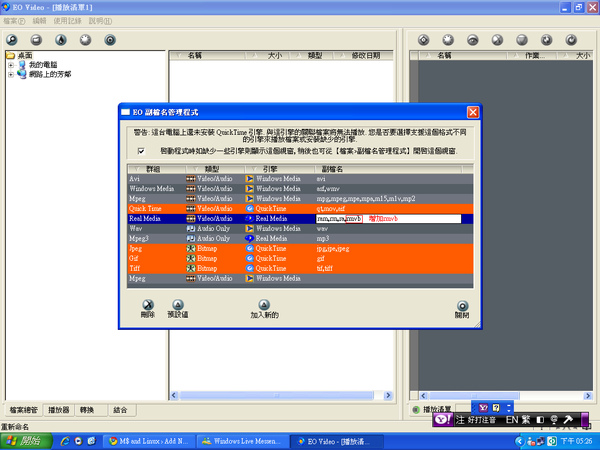Switch to the 檔案總管 tab
Image resolution: width=600 pixels, height=450 pixels.
click(x=23, y=410)
